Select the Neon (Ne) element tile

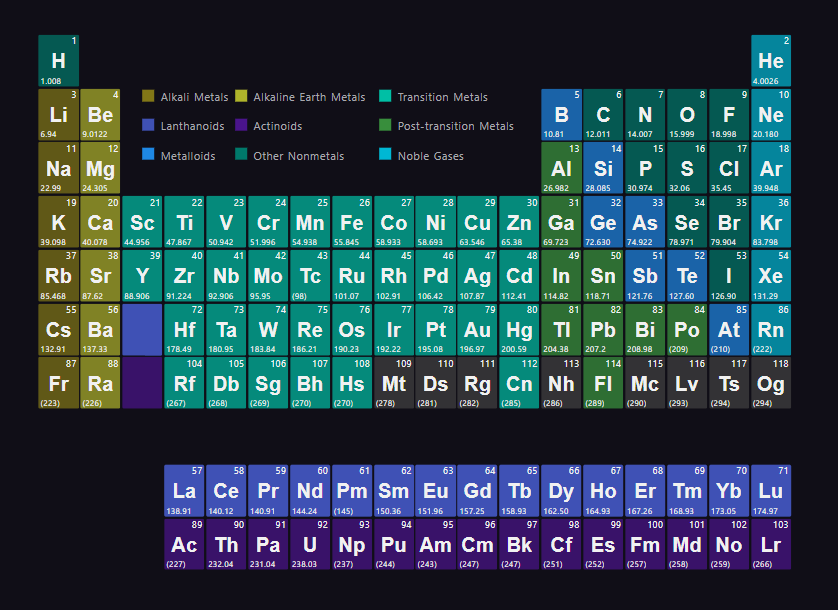pyautogui.click(x=771, y=114)
